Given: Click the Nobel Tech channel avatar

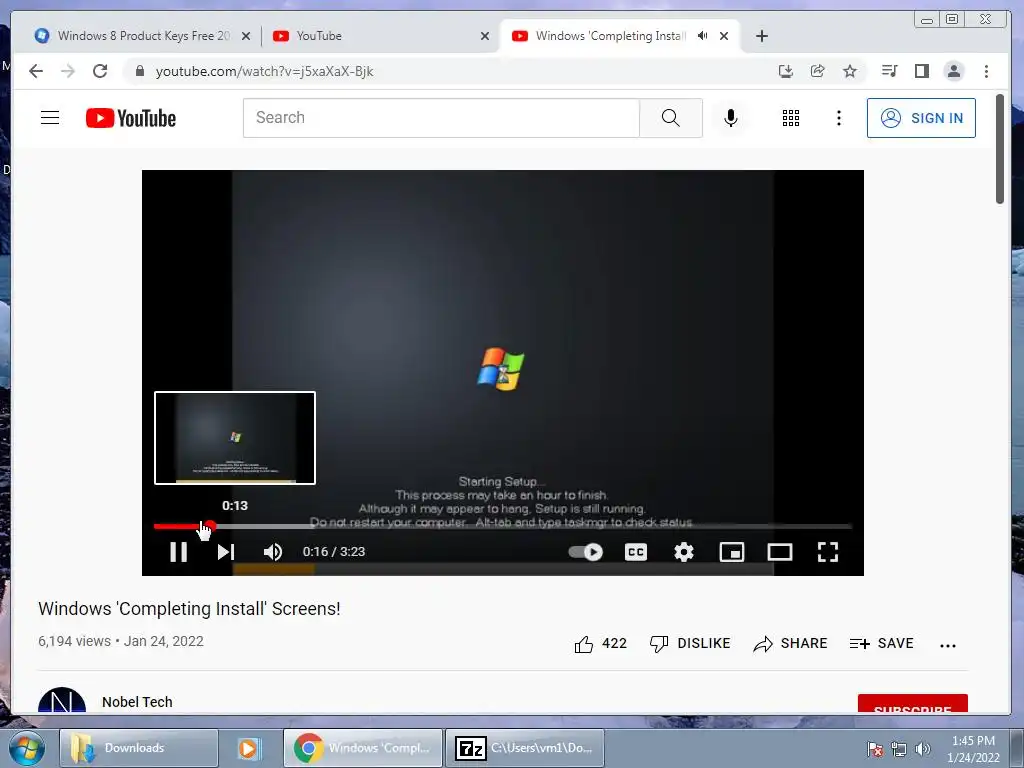Looking at the screenshot, I should (x=62, y=701).
